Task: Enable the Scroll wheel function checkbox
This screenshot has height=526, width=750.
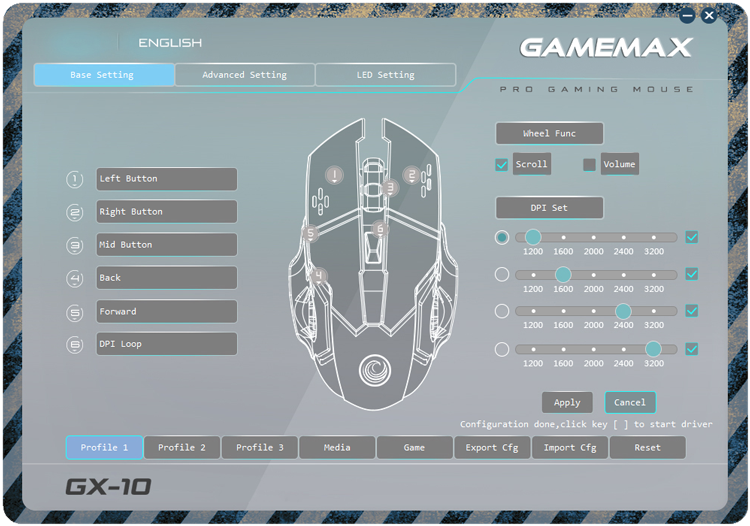Action: (501, 165)
